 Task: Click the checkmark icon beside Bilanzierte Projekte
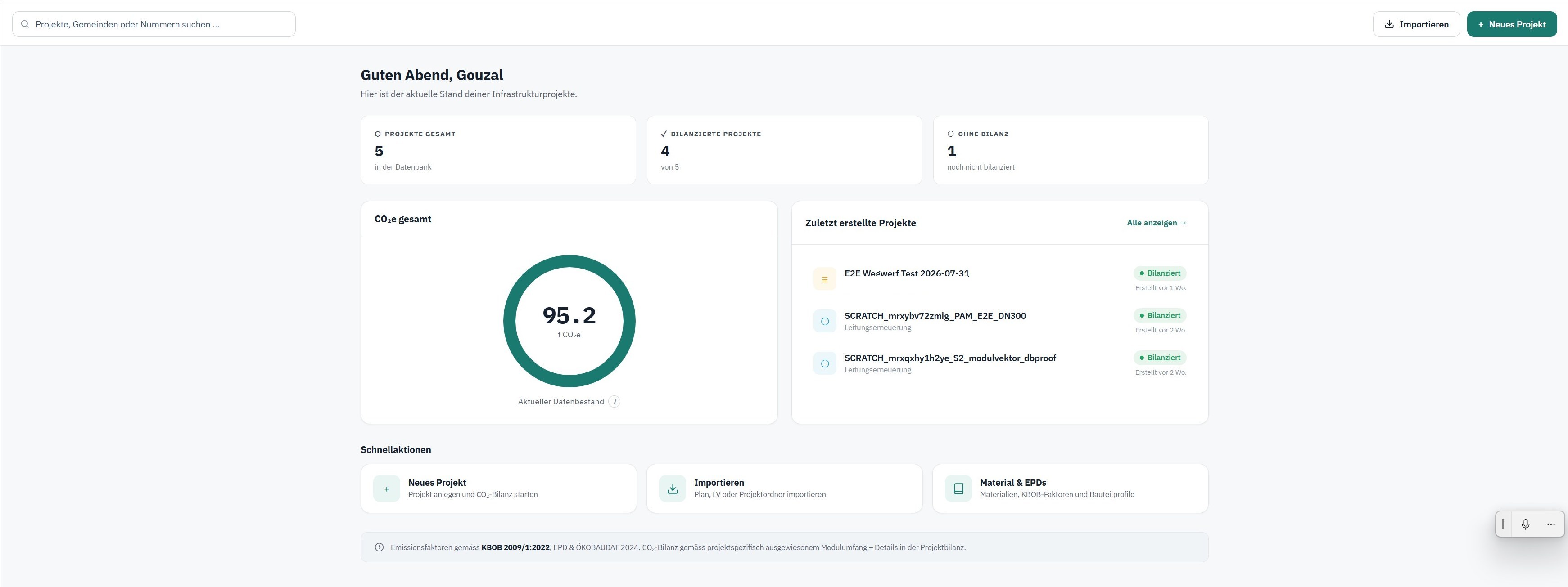664,134
